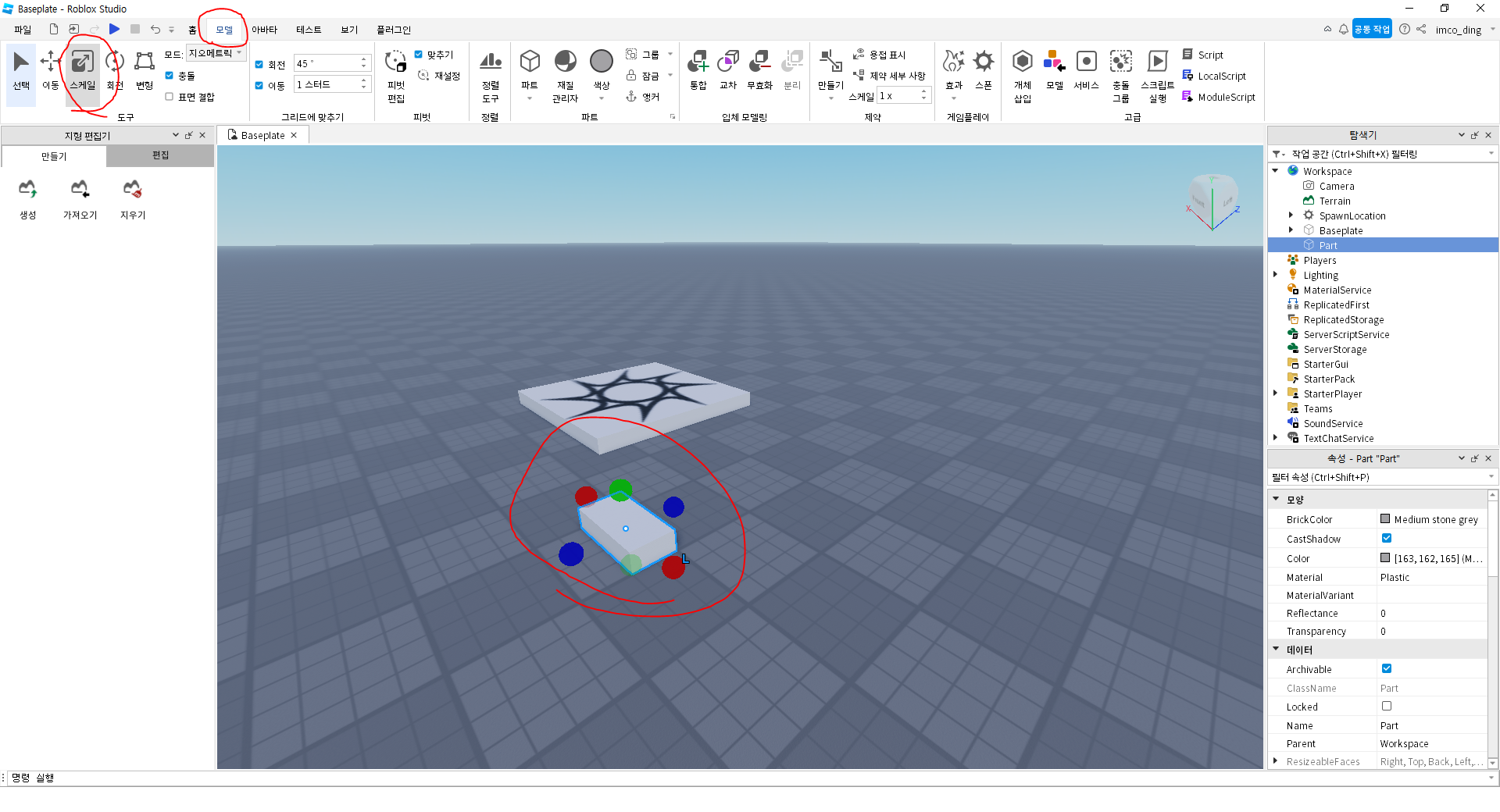Click the 명령 실행 command bar
1500x812 pixels.
tap(750, 778)
